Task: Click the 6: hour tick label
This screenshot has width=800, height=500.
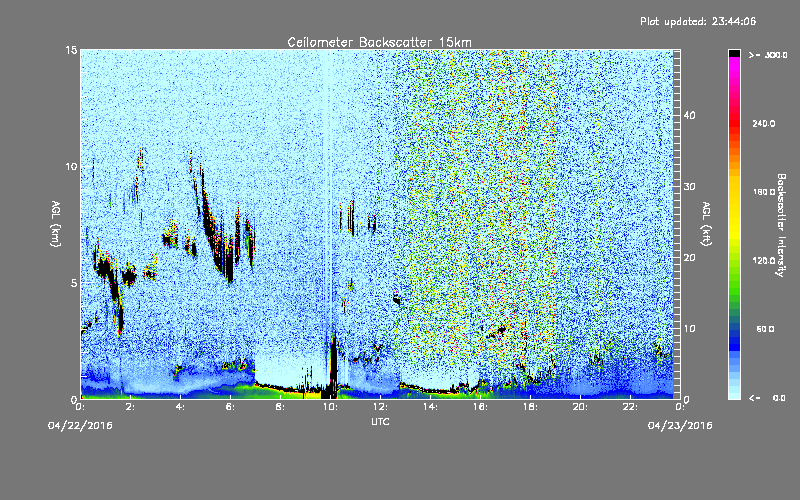Action: [x=231, y=407]
